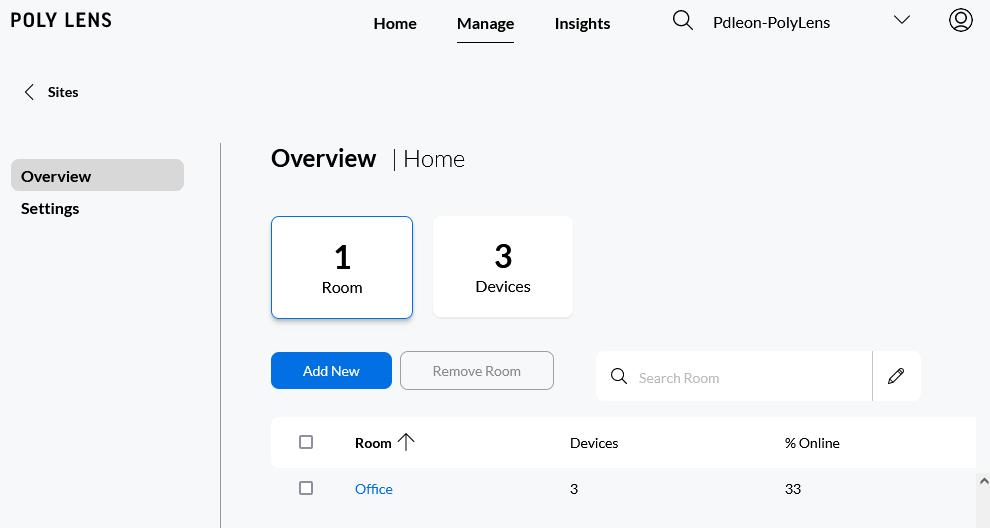Click the Add New button
This screenshot has height=528, width=990.
331,370
